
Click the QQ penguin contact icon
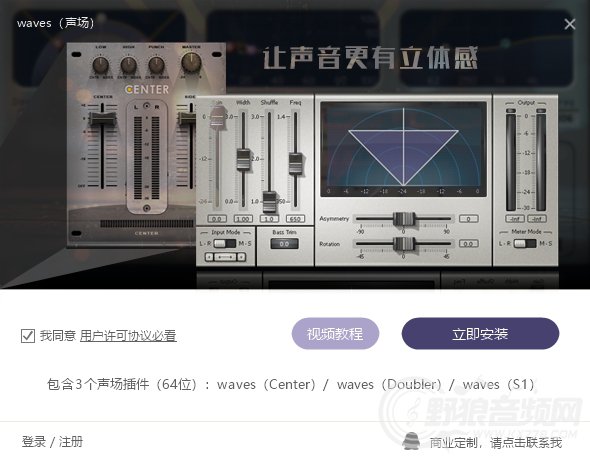(x=411, y=440)
